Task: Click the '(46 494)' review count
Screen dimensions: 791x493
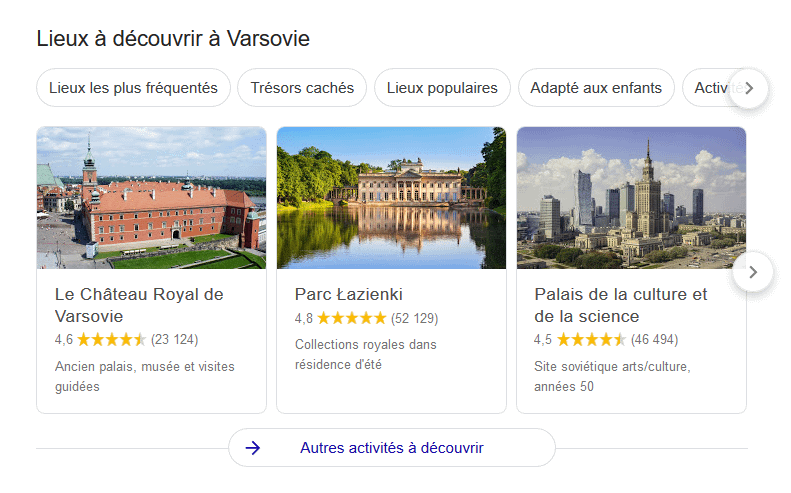Action: click(654, 340)
